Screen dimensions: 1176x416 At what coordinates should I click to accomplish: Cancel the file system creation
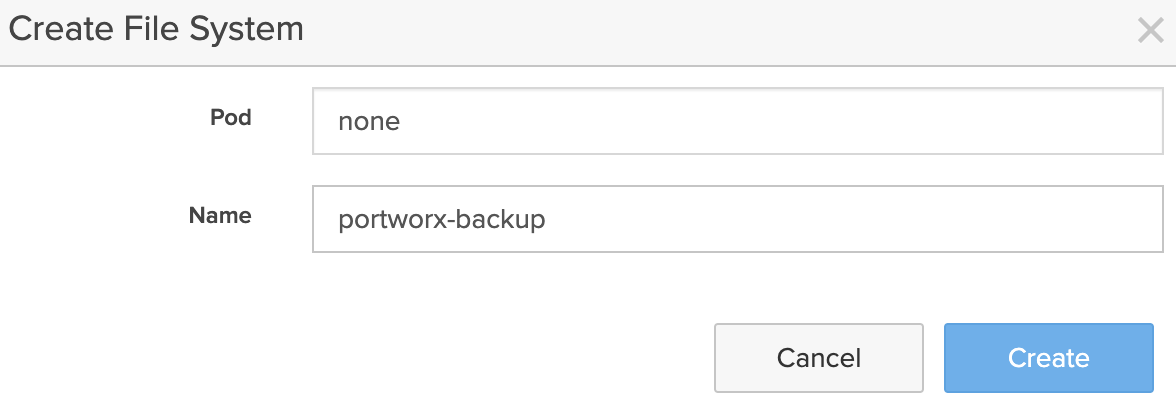tap(818, 358)
